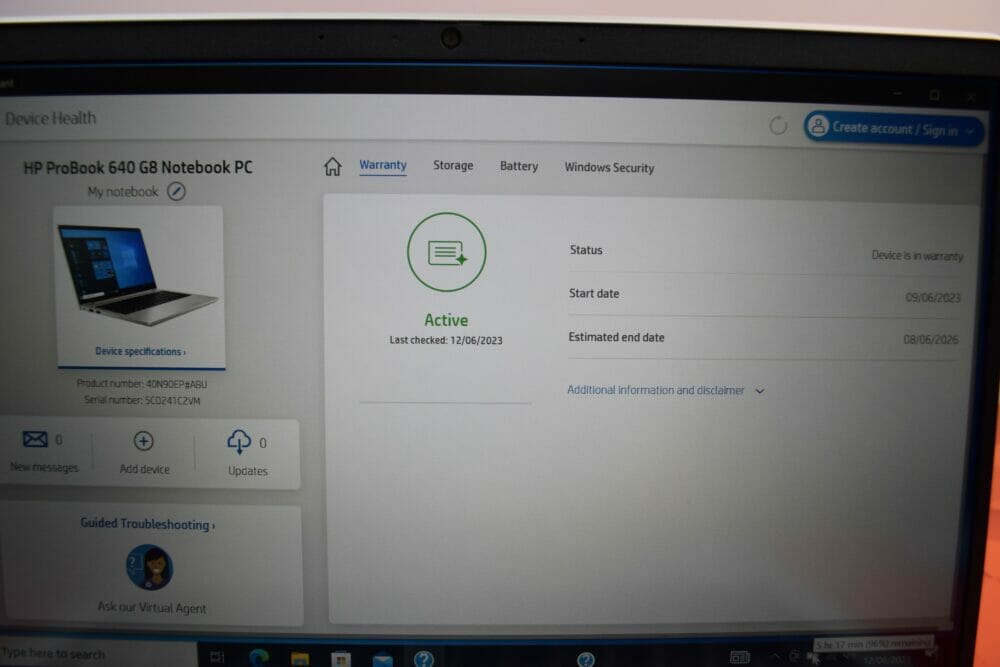Minimize the HP Support Assistant window
This screenshot has height=667, width=1000.
pos(897,94)
